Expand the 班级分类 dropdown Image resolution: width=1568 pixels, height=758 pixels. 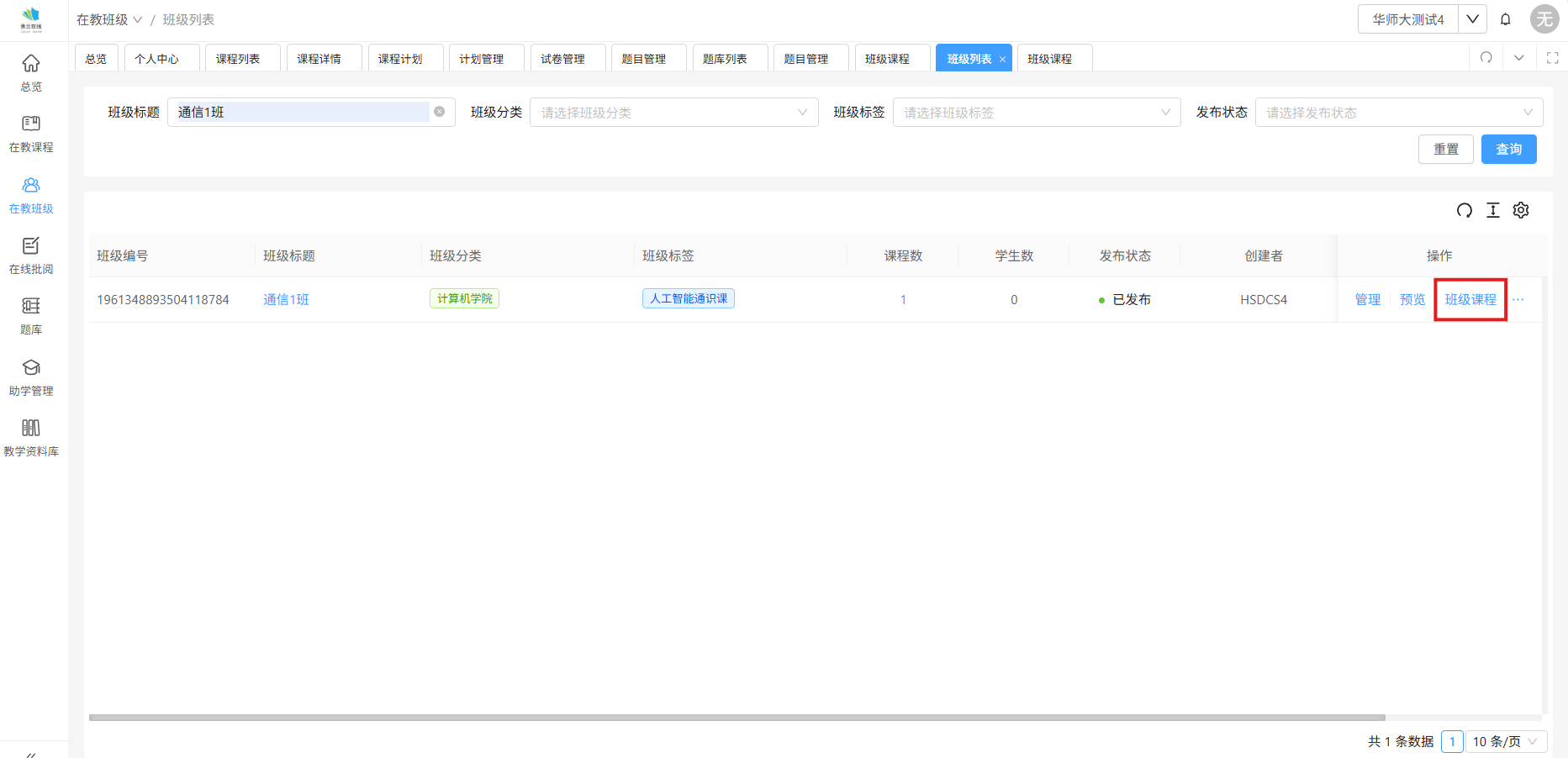(673, 113)
